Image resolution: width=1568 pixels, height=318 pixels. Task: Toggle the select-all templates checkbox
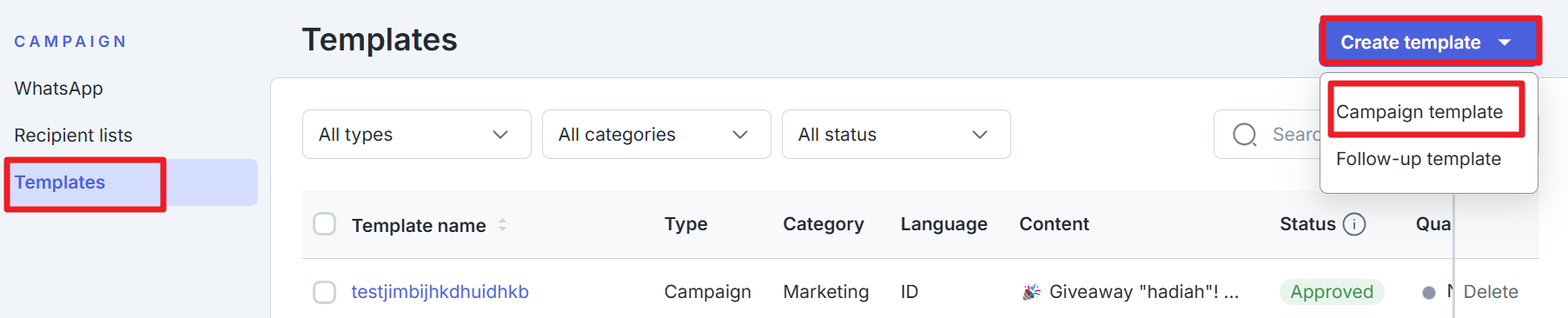pyautogui.click(x=324, y=224)
